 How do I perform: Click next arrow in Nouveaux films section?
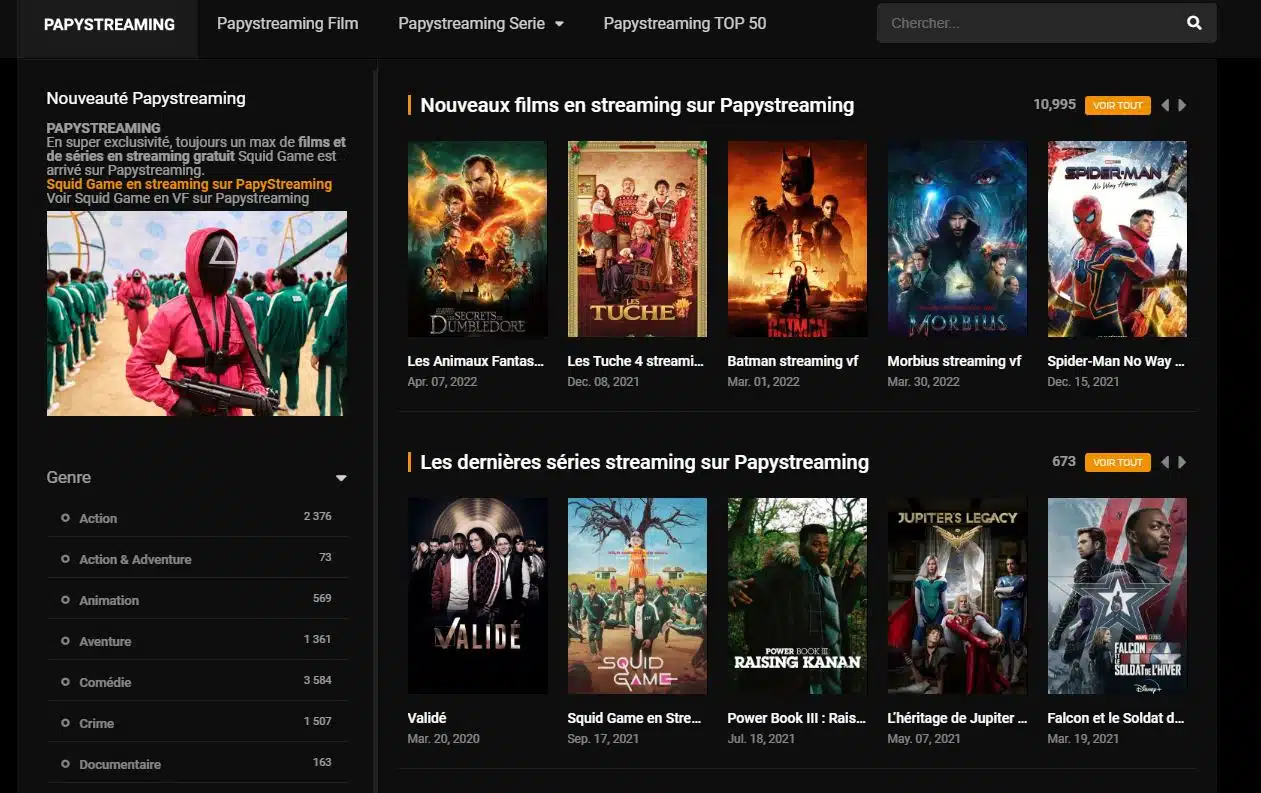pyautogui.click(x=1182, y=105)
